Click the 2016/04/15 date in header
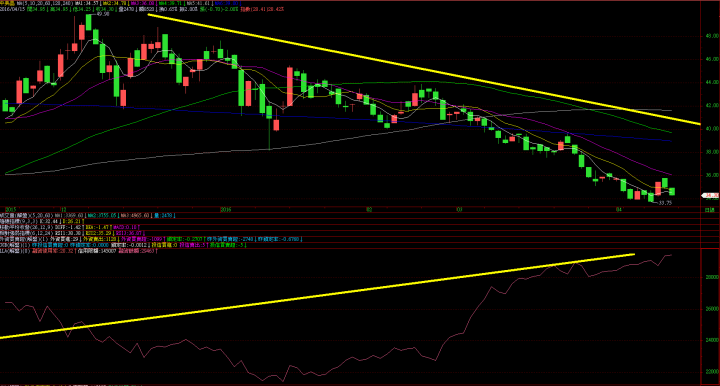 point(12,9)
